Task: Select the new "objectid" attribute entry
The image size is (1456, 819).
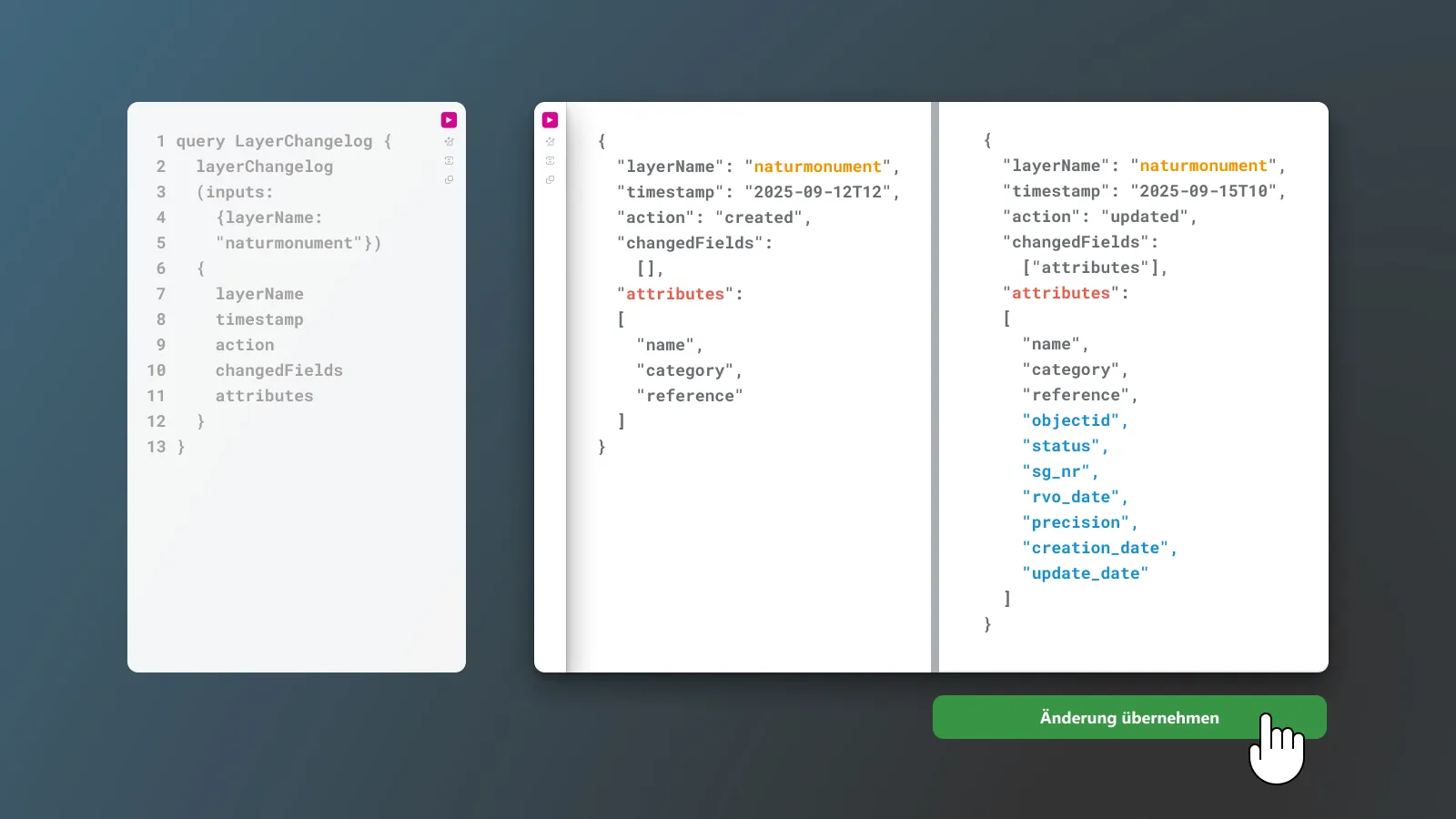Action: point(1070,420)
